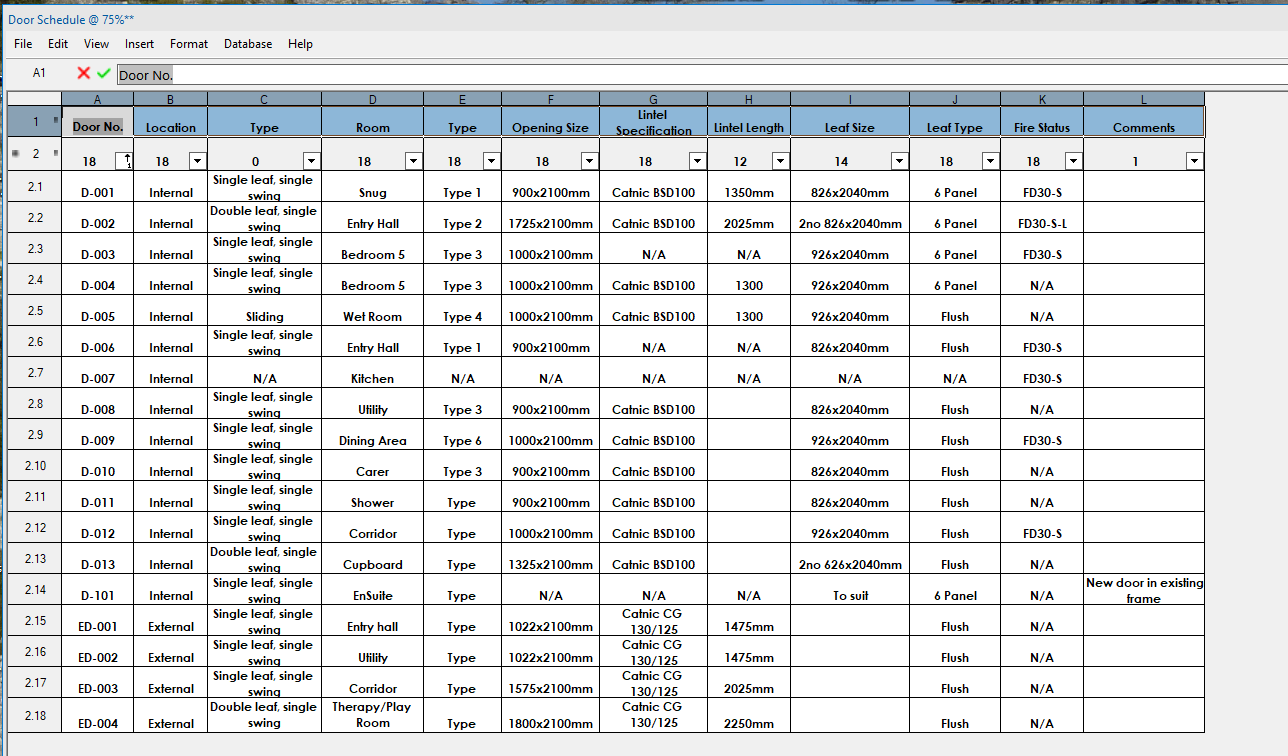Click the red X to cancel the cell edit
Viewport: 1288px width, 756px height.
point(82,73)
